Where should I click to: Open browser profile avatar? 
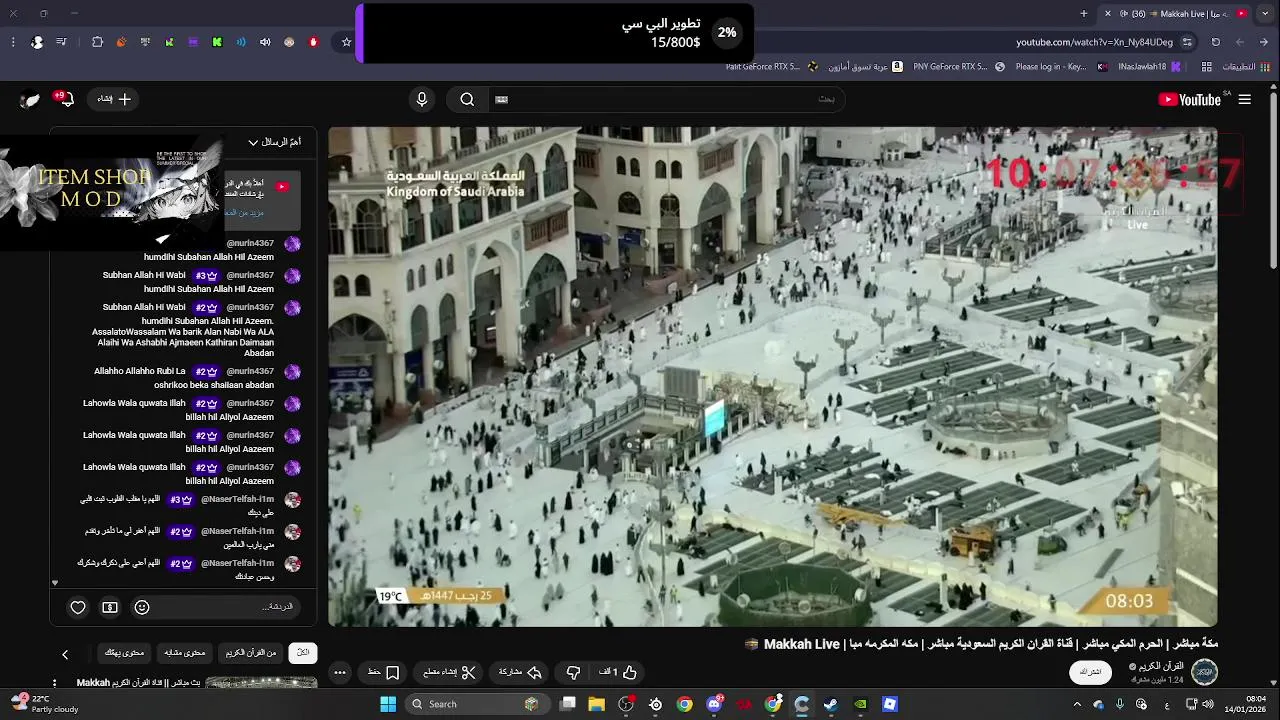click(37, 42)
